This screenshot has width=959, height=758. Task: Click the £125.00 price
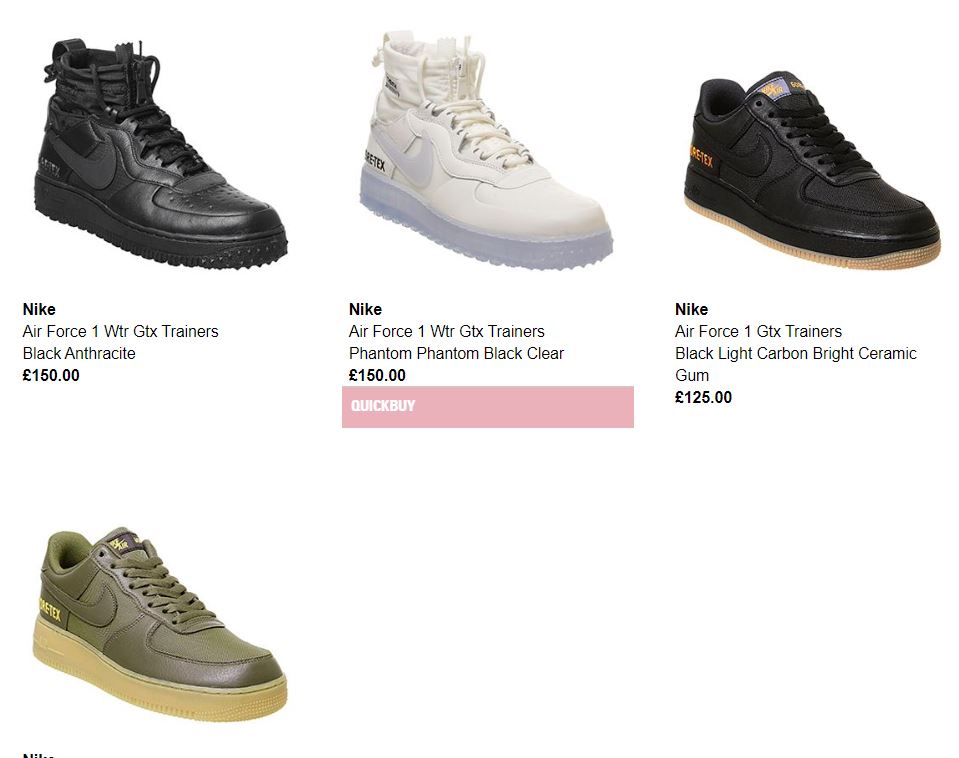703,397
